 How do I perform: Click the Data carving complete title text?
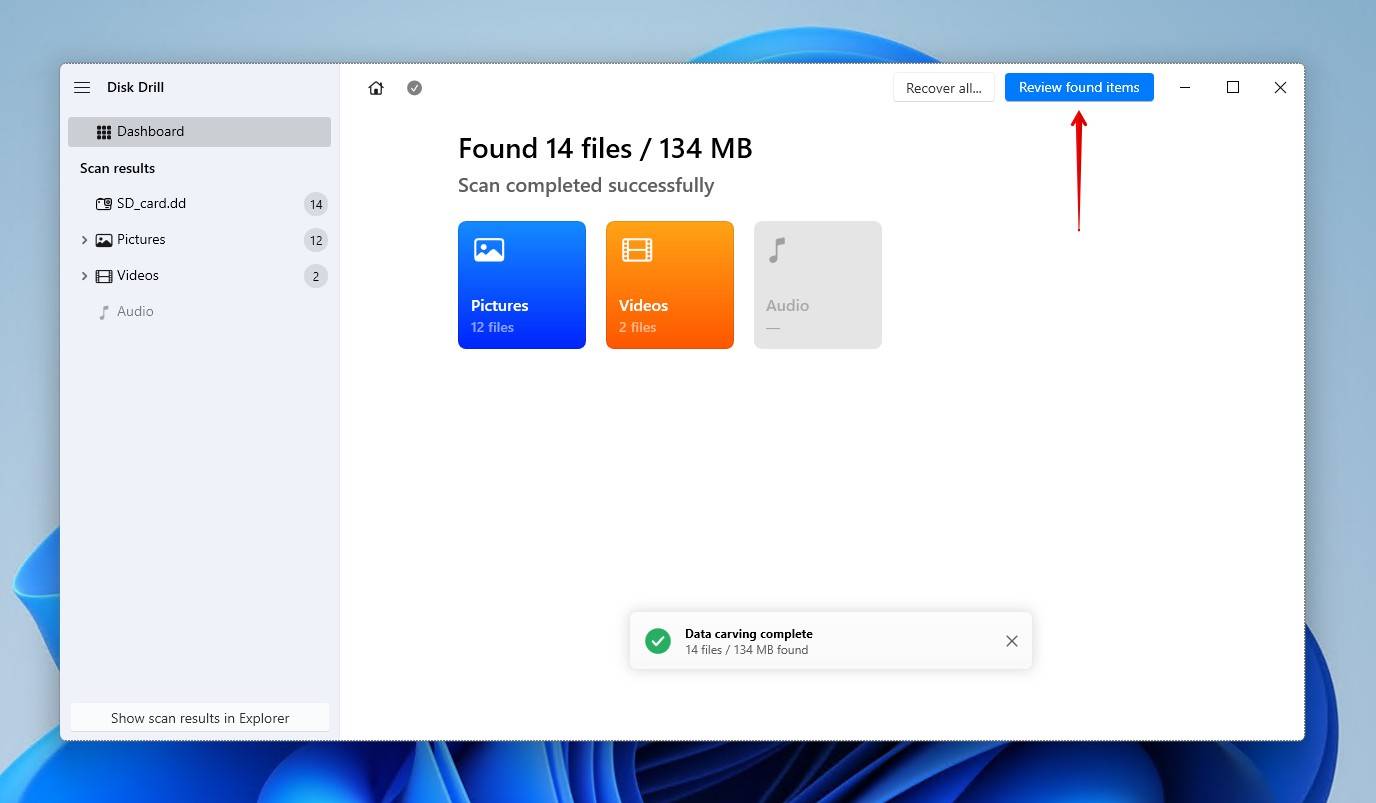(x=749, y=634)
